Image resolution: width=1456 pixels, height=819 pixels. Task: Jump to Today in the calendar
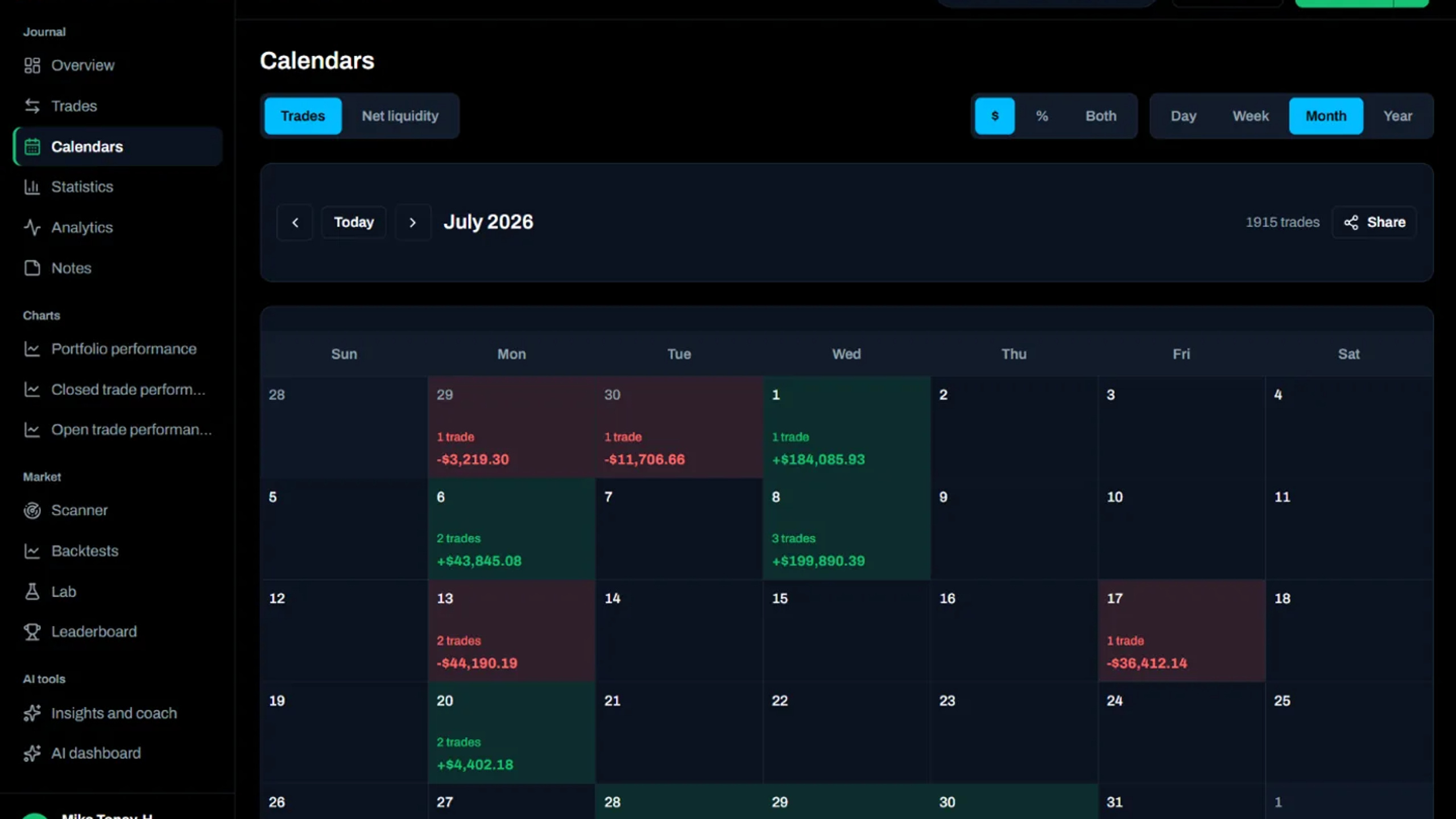tap(354, 222)
